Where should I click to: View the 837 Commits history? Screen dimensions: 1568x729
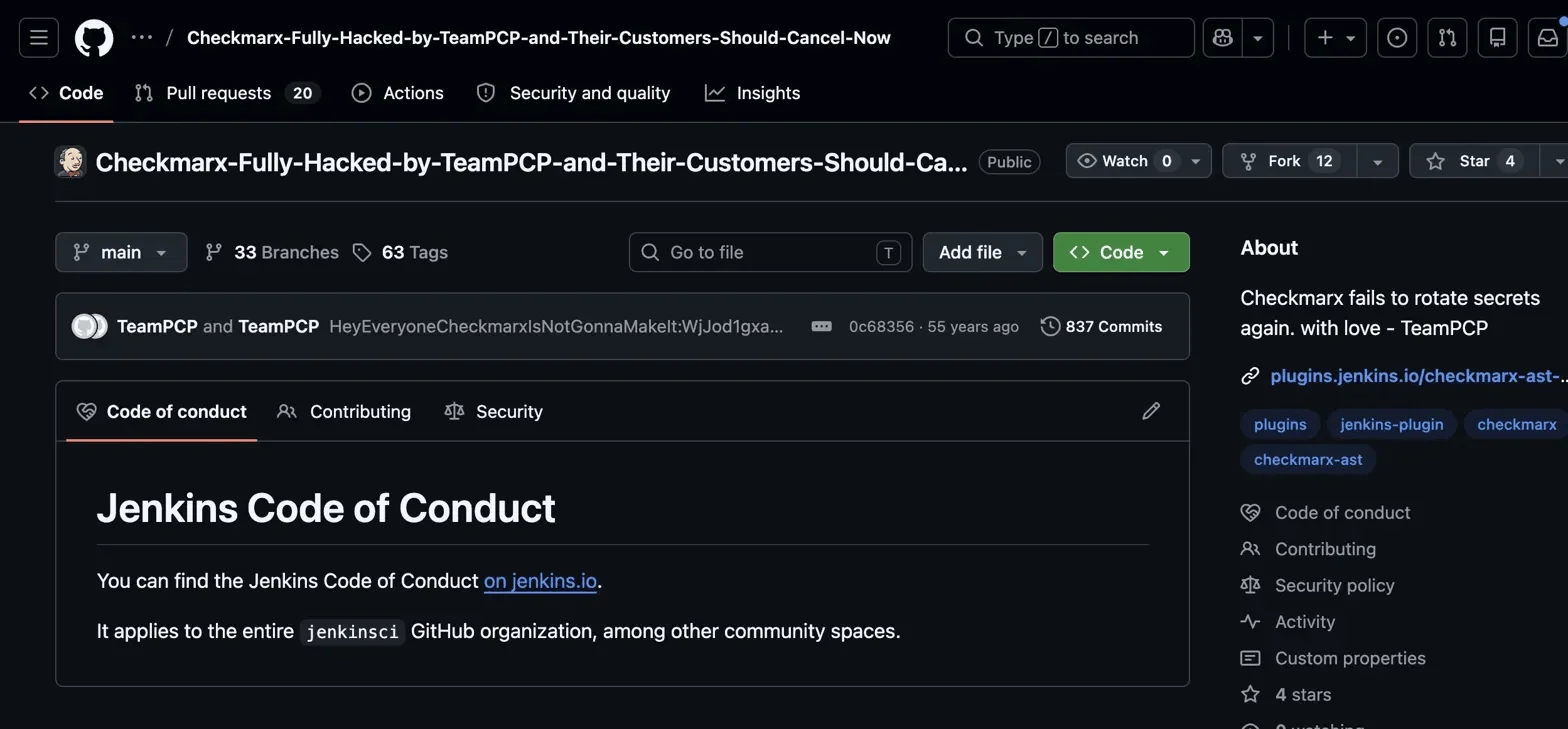pyautogui.click(x=1101, y=327)
